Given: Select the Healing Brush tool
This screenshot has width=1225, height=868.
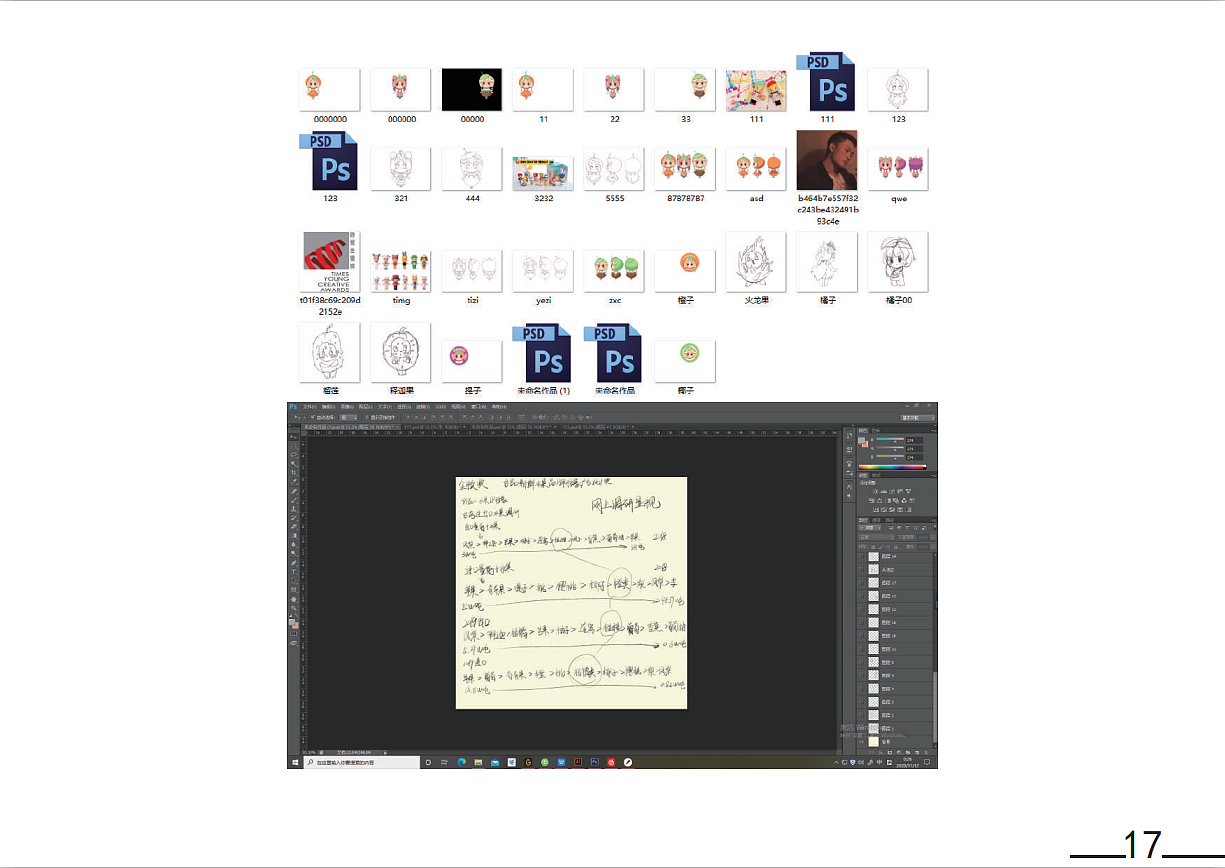Looking at the screenshot, I should click(294, 491).
